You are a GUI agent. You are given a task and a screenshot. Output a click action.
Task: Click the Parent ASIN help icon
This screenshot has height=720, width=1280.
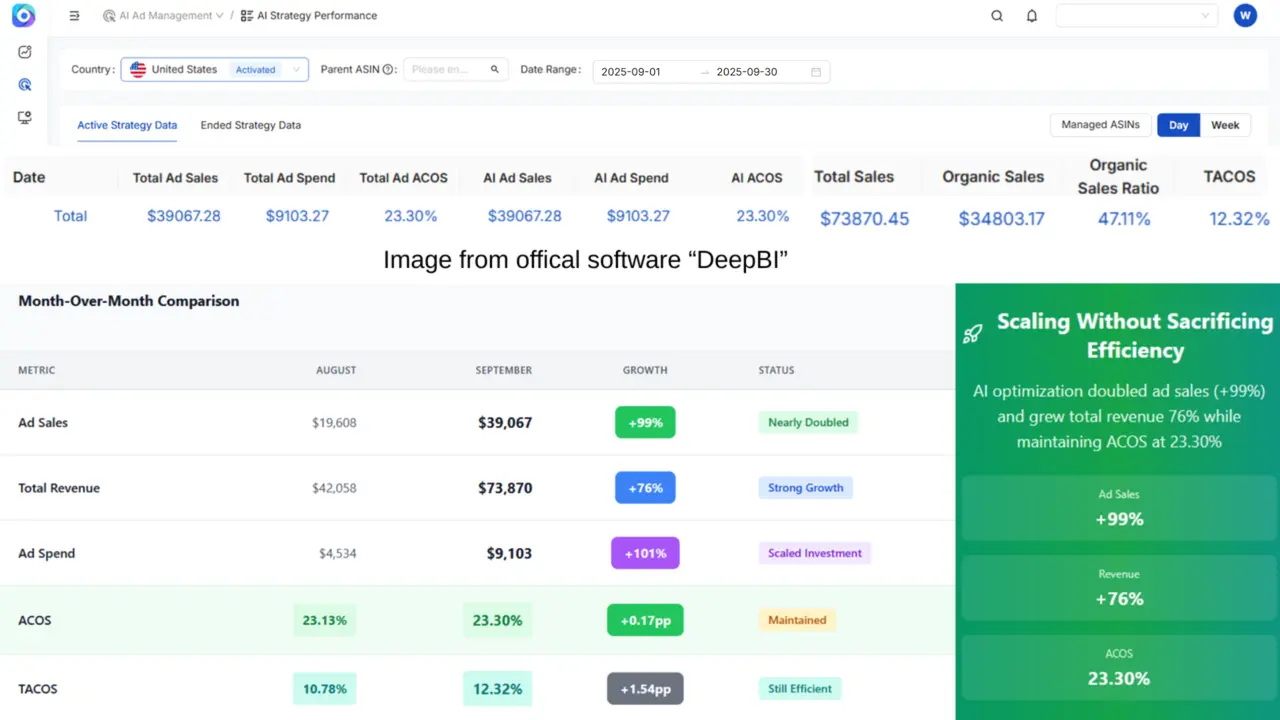coord(388,70)
